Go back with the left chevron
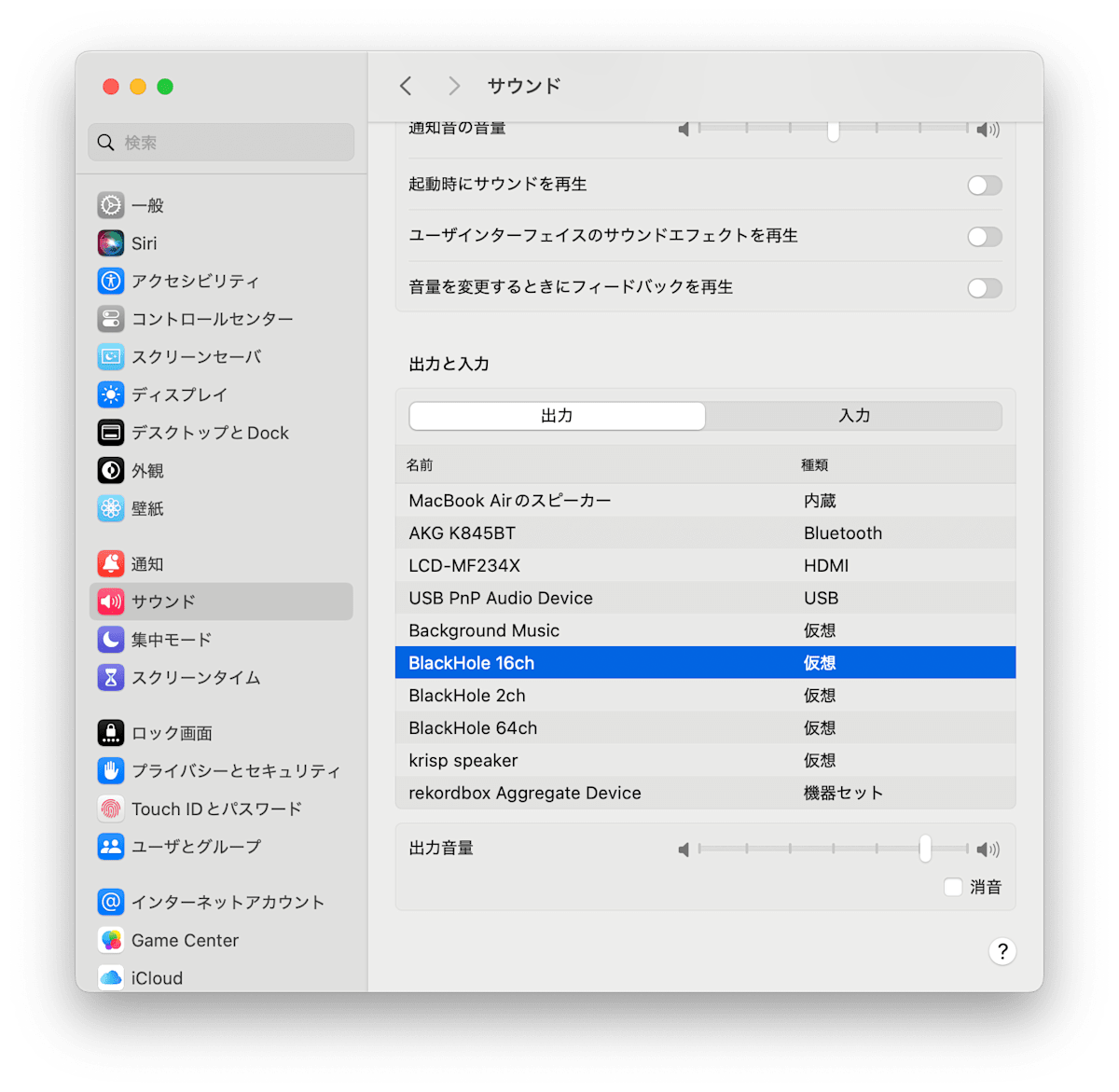The height and width of the screenshot is (1092, 1119). [x=406, y=86]
